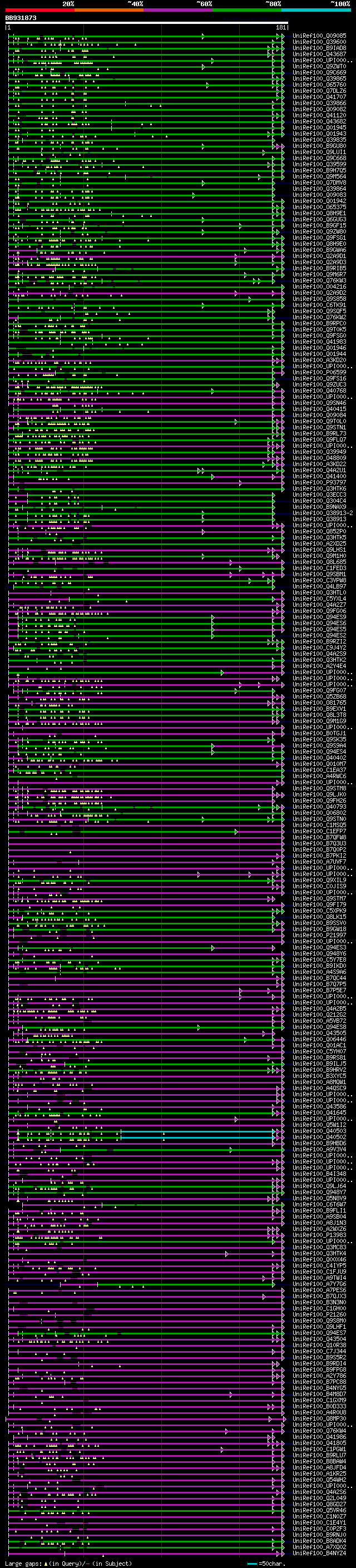The image size is (356, 1568).
Task: Select the UniRef100_Q94ES9 label
Action: click(319, 617)
